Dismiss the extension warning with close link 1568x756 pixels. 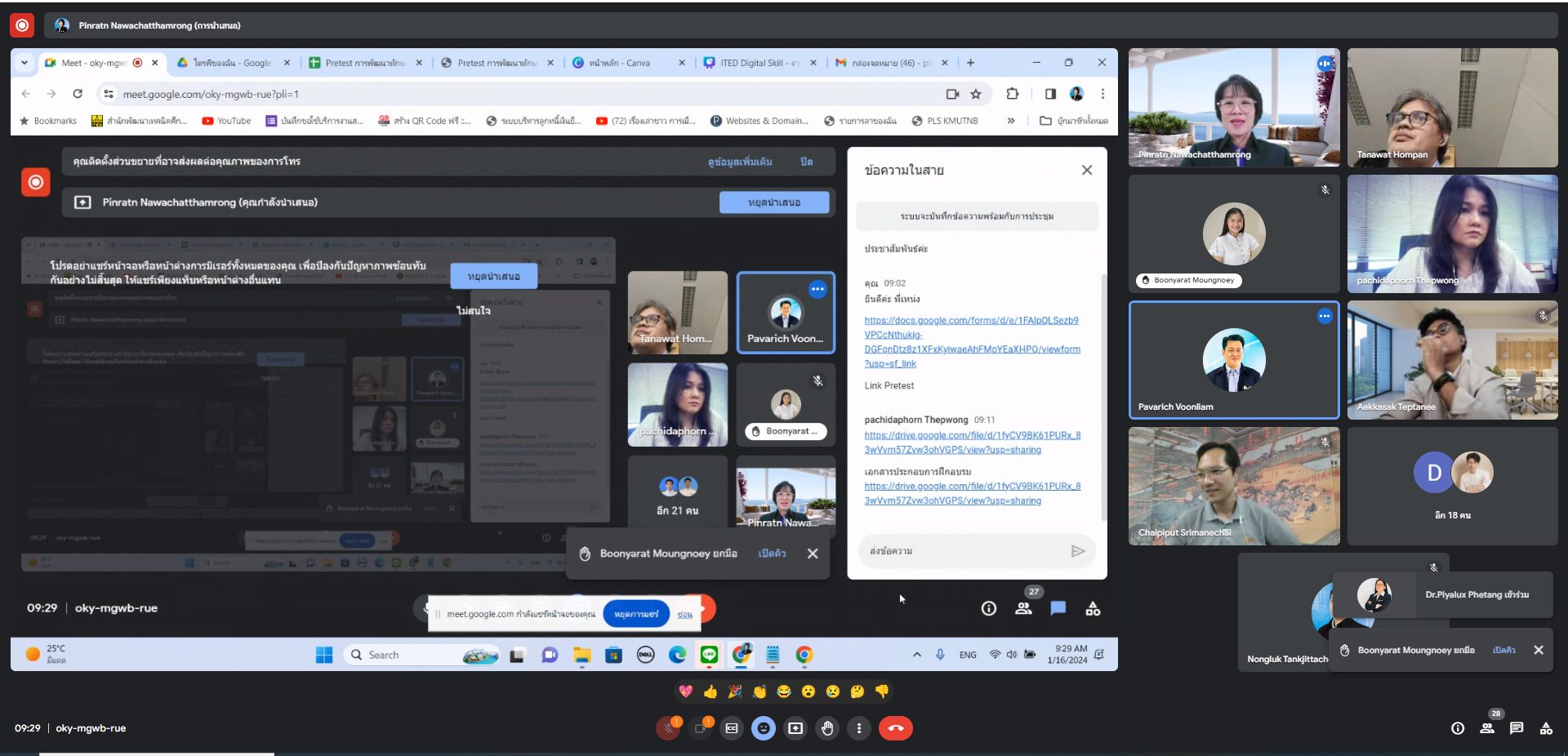point(806,162)
